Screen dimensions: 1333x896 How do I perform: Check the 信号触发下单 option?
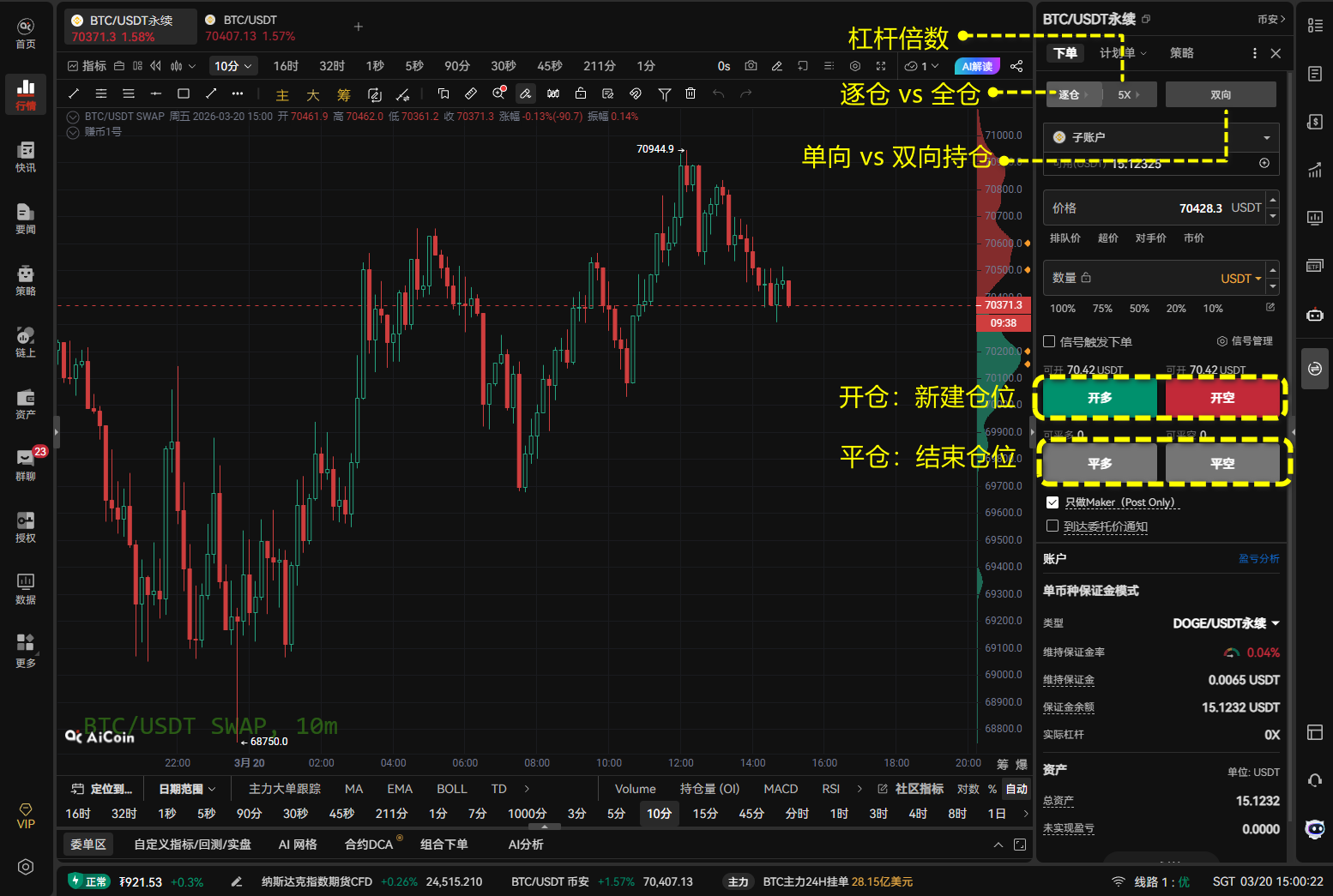pyautogui.click(x=1048, y=341)
